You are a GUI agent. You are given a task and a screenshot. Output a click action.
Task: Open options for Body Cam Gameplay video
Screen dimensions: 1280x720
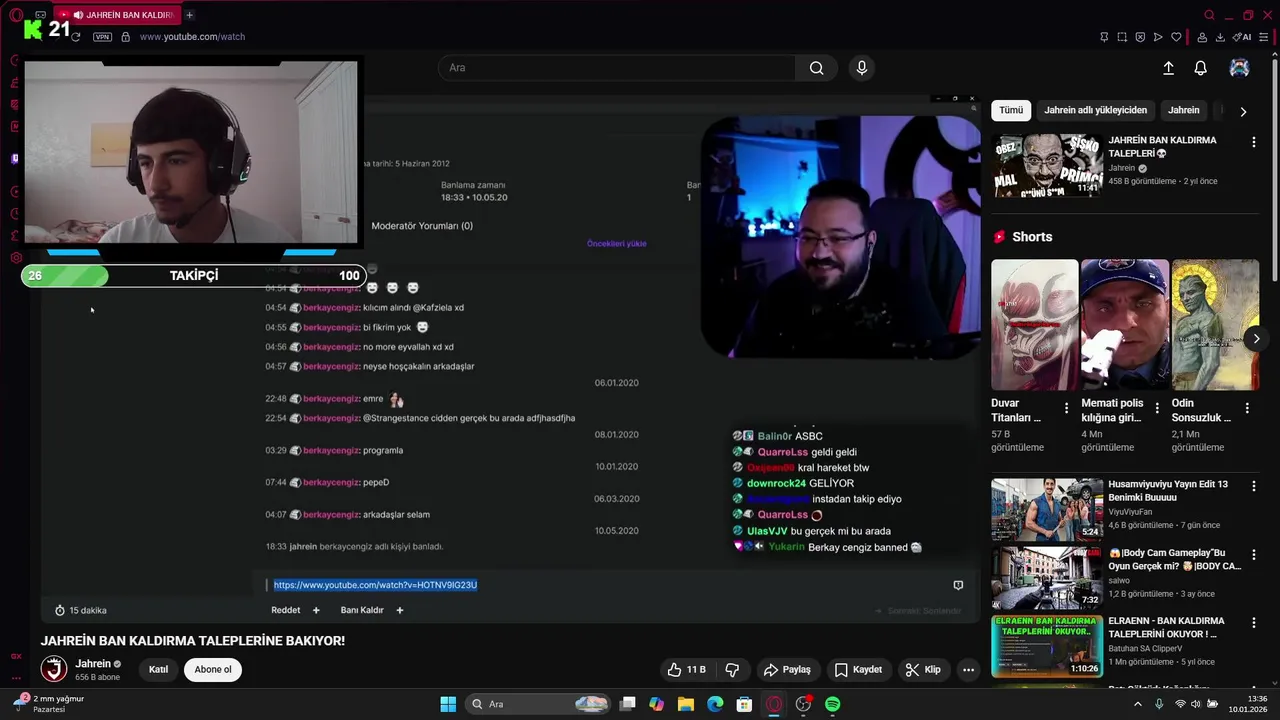pos(1253,556)
